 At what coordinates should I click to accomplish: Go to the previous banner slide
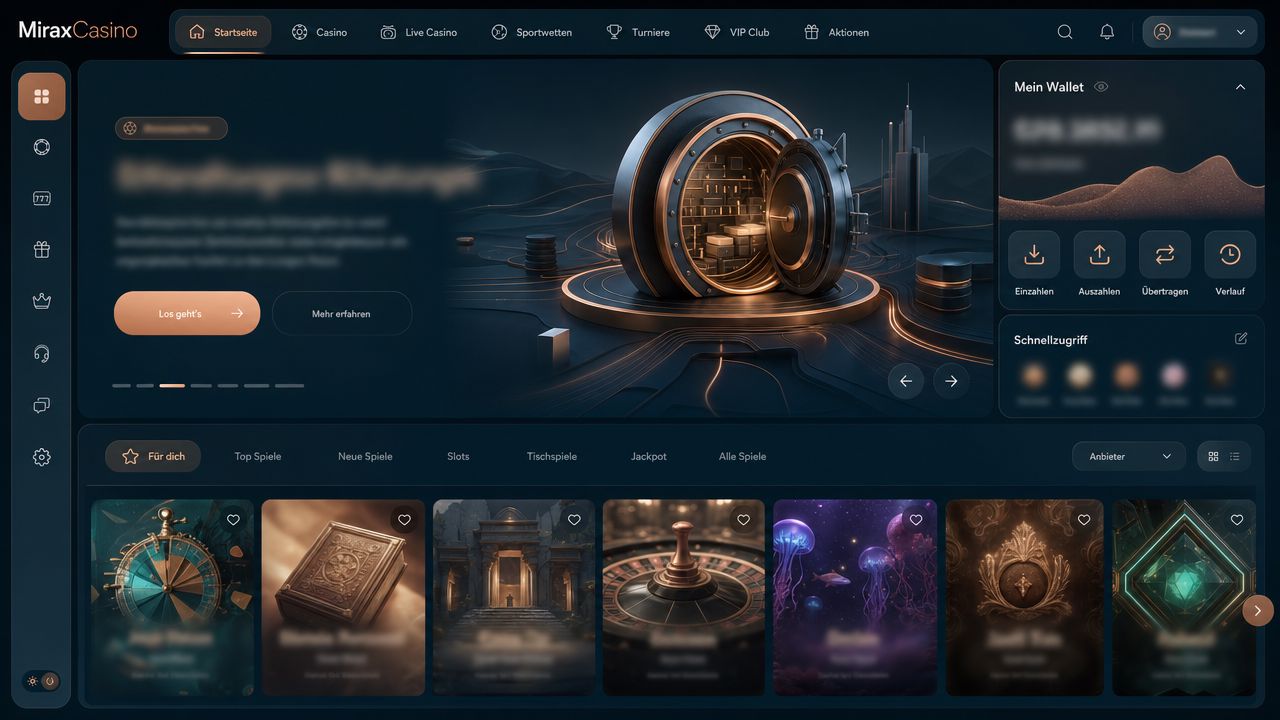click(x=906, y=381)
